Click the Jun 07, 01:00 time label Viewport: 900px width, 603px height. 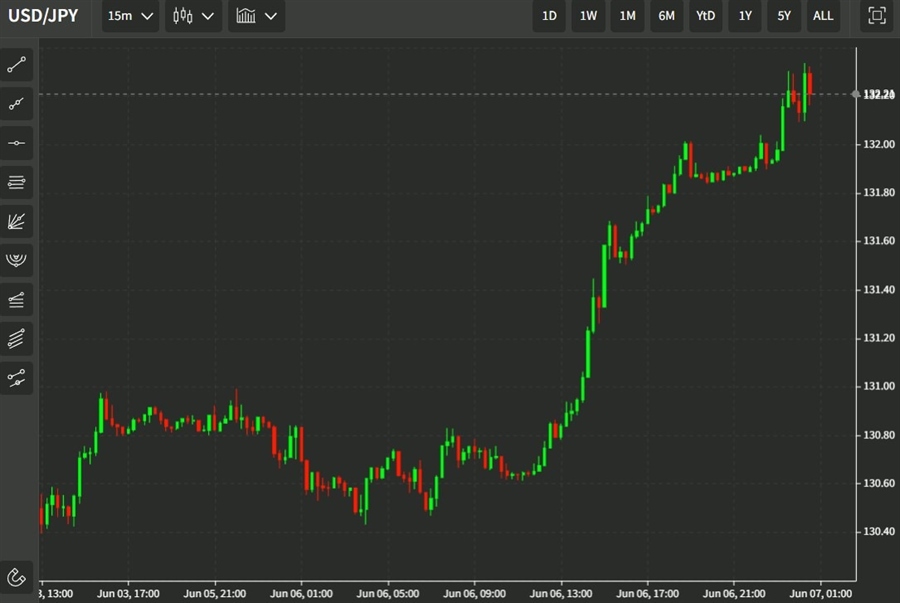820,593
